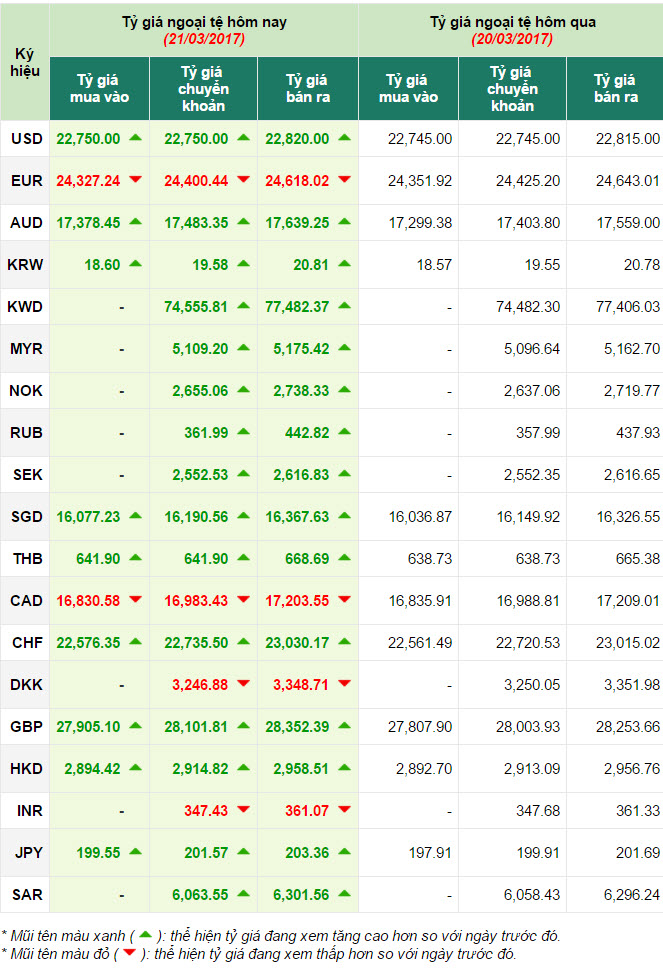This screenshot has width=663, height=970.
Task: Select yesterday's THB value 665.38
Action: coord(638,559)
